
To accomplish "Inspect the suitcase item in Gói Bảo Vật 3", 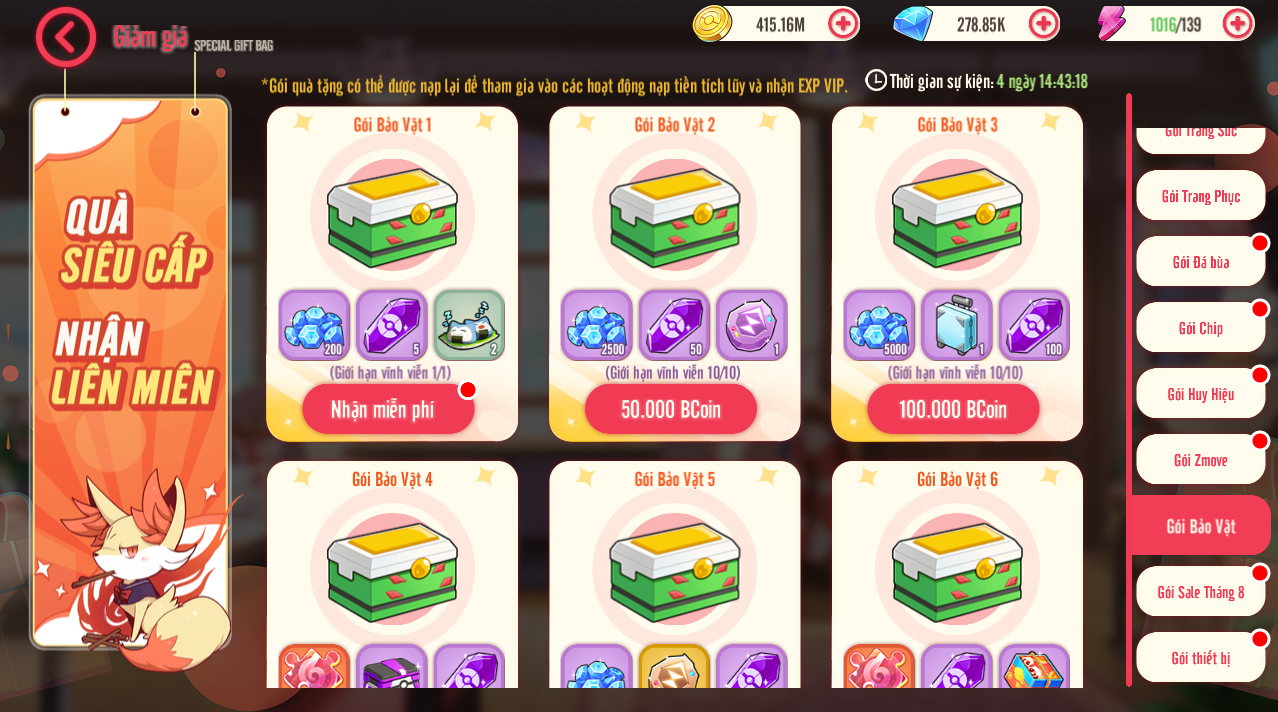I will pyautogui.click(x=957, y=325).
